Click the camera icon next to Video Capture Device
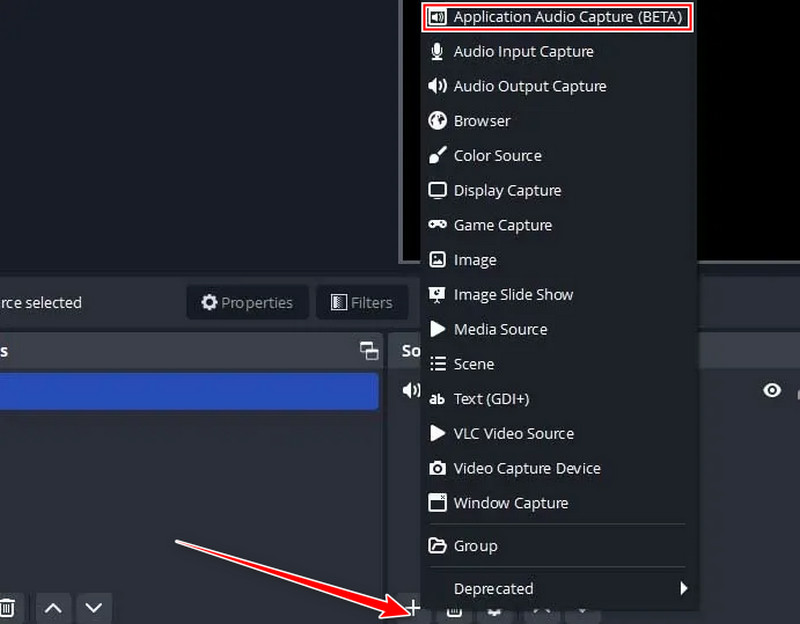Screen dimensions: 800x624 point(437,468)
